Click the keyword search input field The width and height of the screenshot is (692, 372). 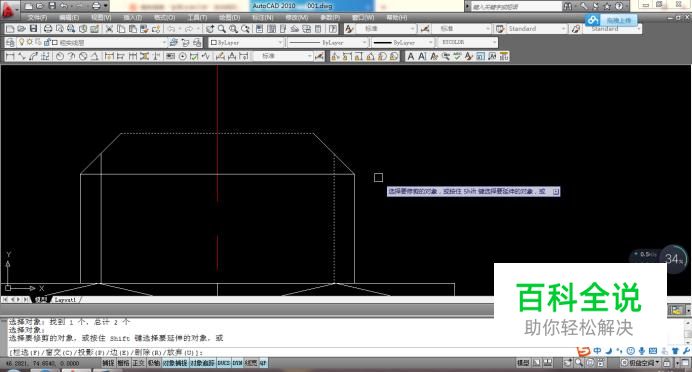pos(515,6)
